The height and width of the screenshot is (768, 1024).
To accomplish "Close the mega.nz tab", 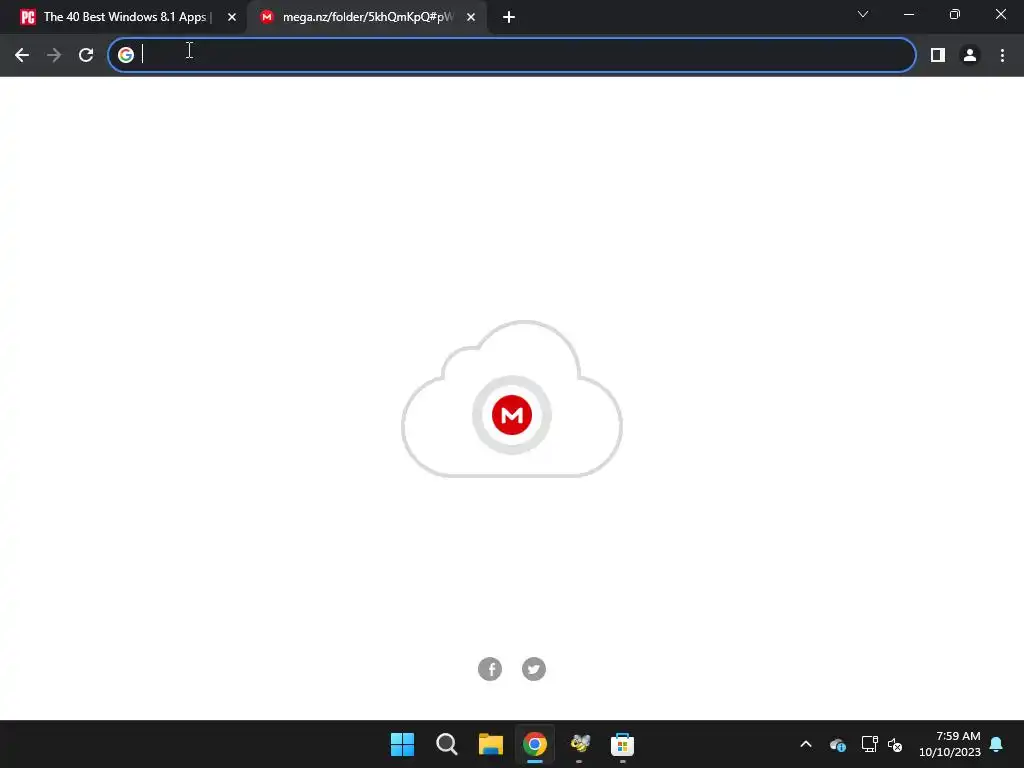I will pos(471,17).
